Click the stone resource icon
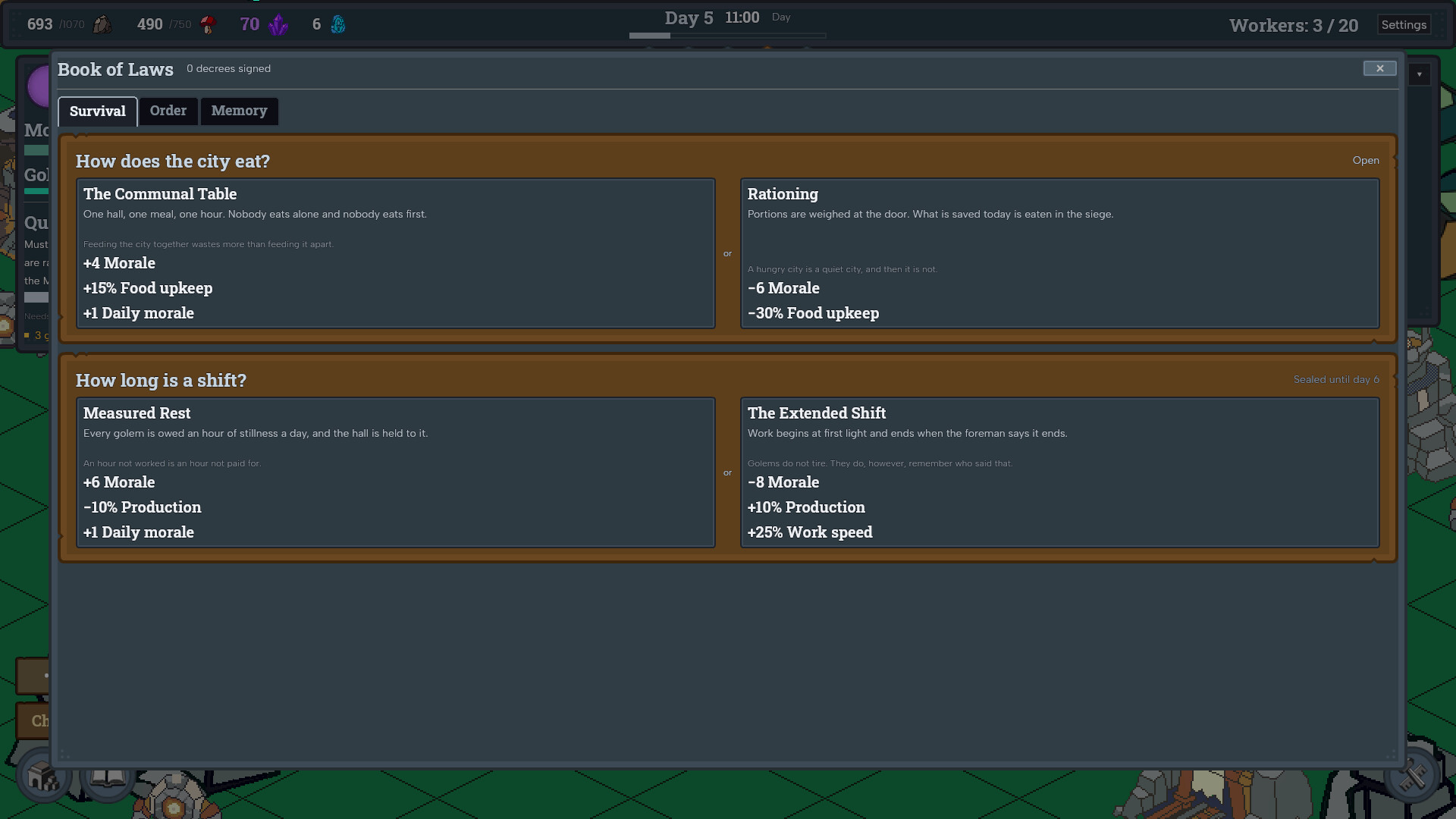The width and height of the screenshot is (1456, 819). 102,24
